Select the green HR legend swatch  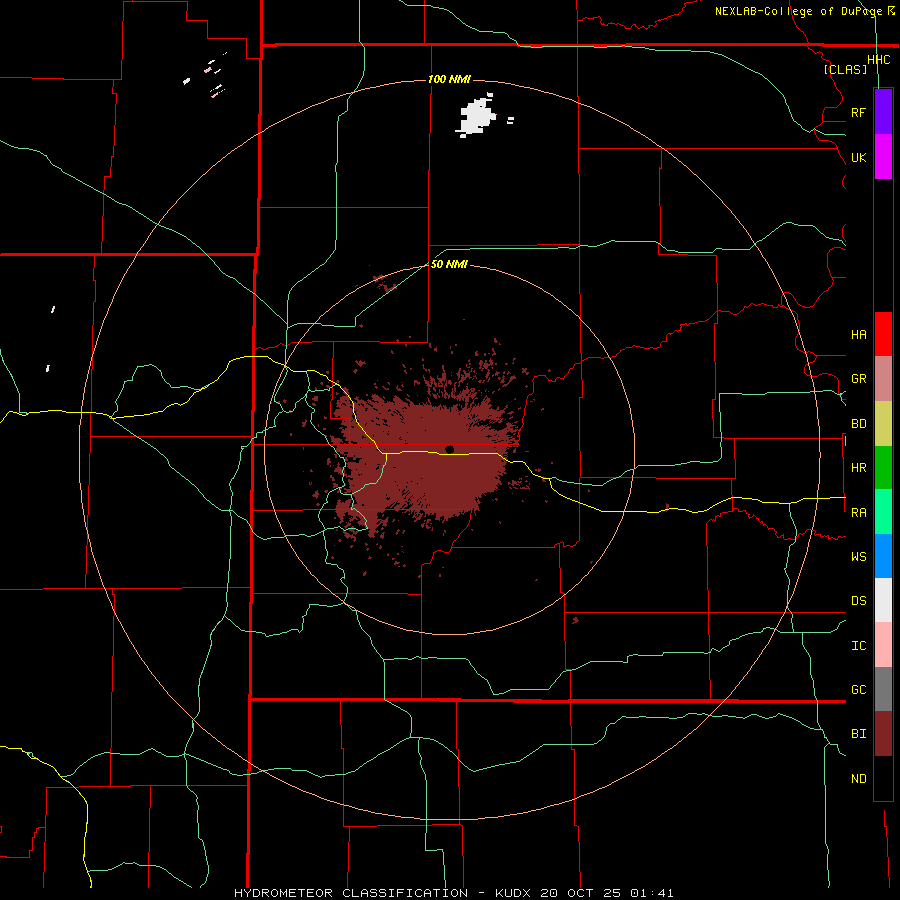pyautogui.click(x=883, y=467)
